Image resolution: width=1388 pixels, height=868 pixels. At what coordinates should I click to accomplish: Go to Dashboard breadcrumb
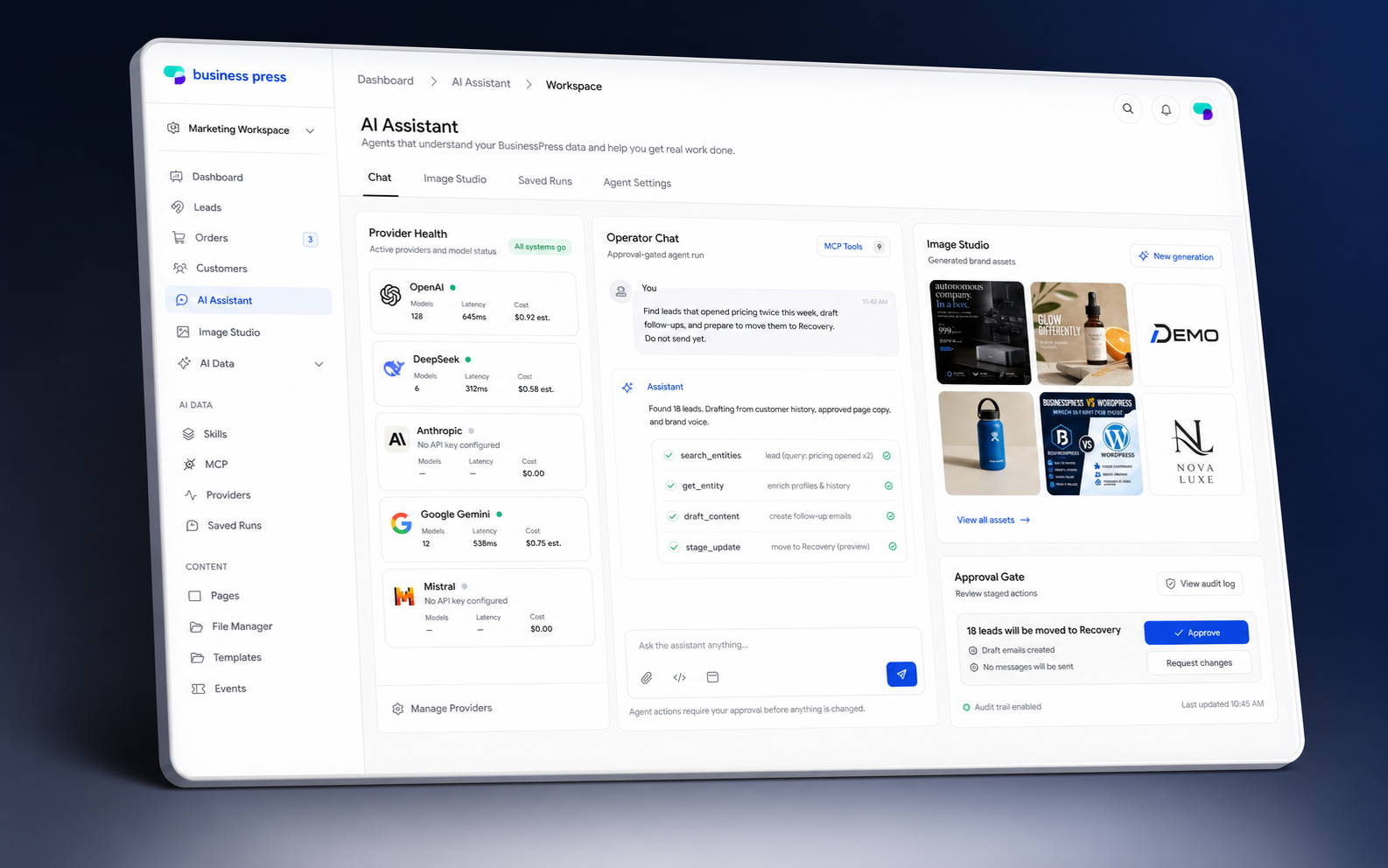click(x=385, y=80)
